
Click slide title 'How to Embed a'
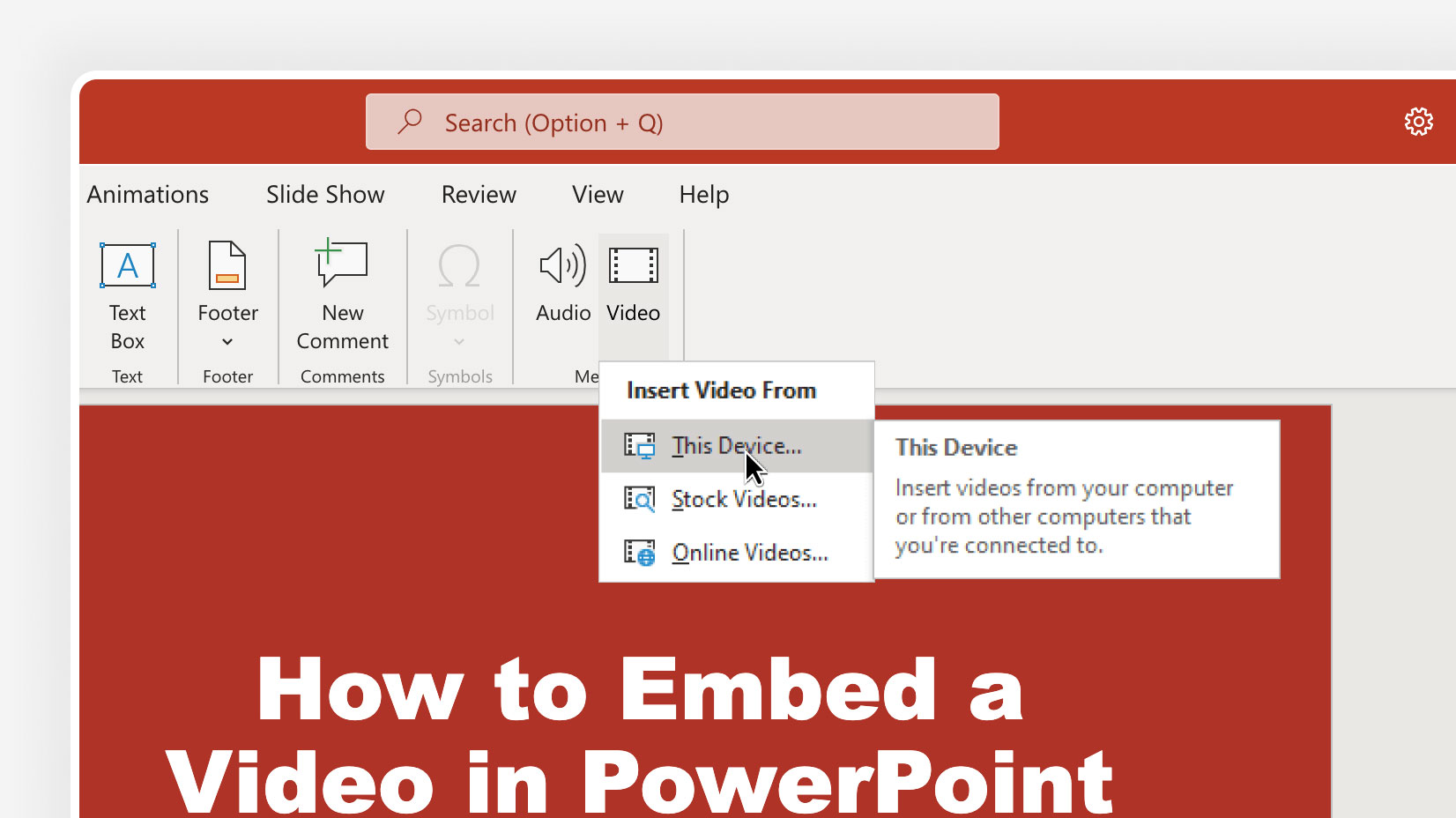pyautogui.click(x=641, y=690)
